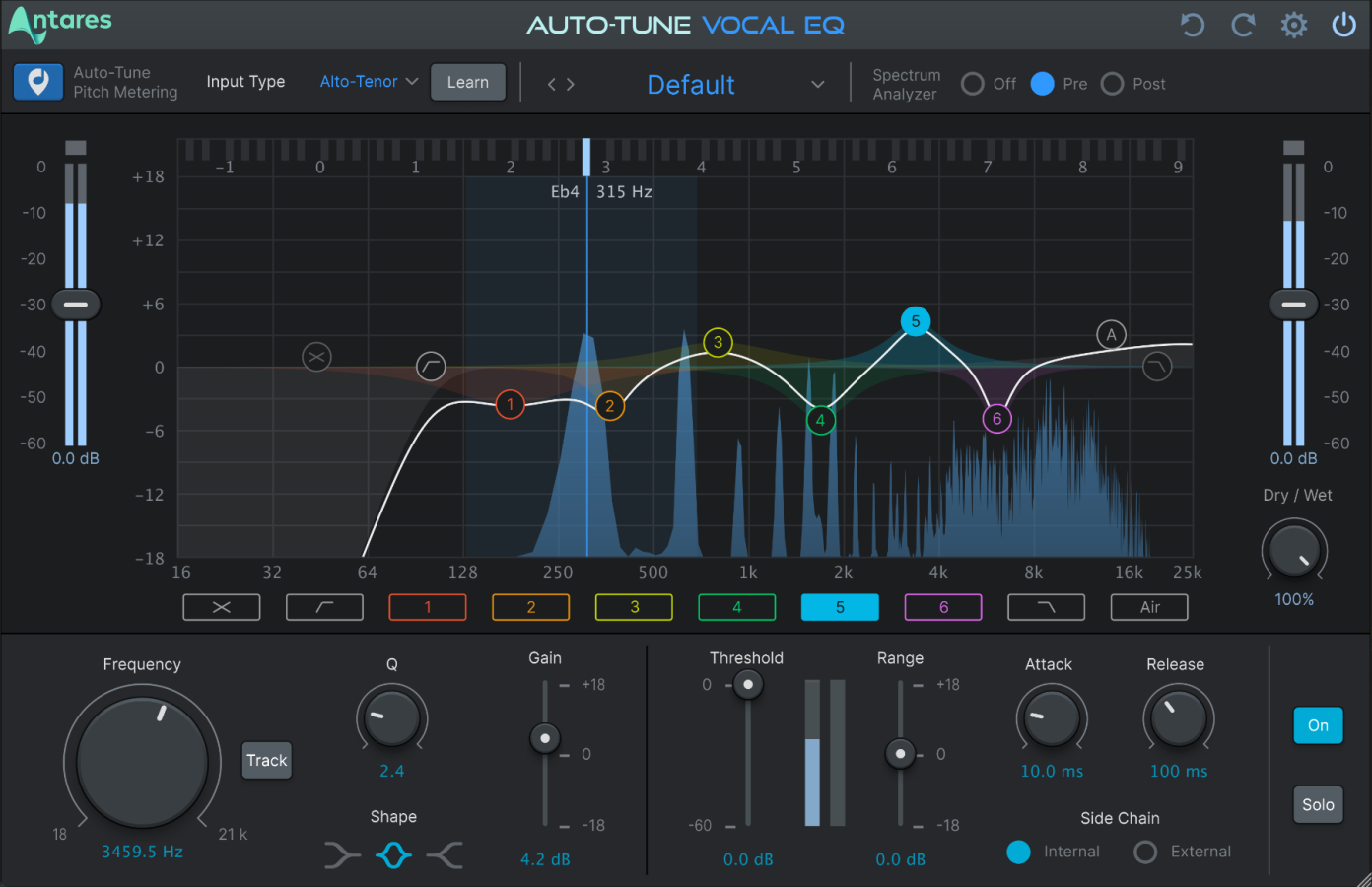Enable Post spectrum analyzer mode
The image size is (1372, 887).
click(x=1112, y=84)
